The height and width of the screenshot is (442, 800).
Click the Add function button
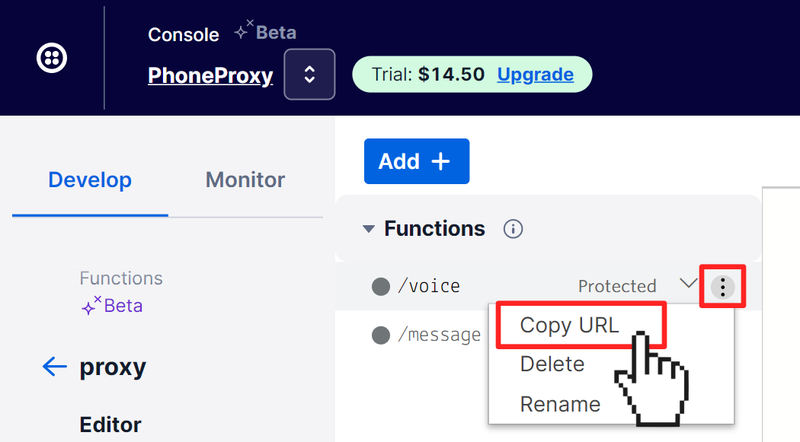point(416,161)
